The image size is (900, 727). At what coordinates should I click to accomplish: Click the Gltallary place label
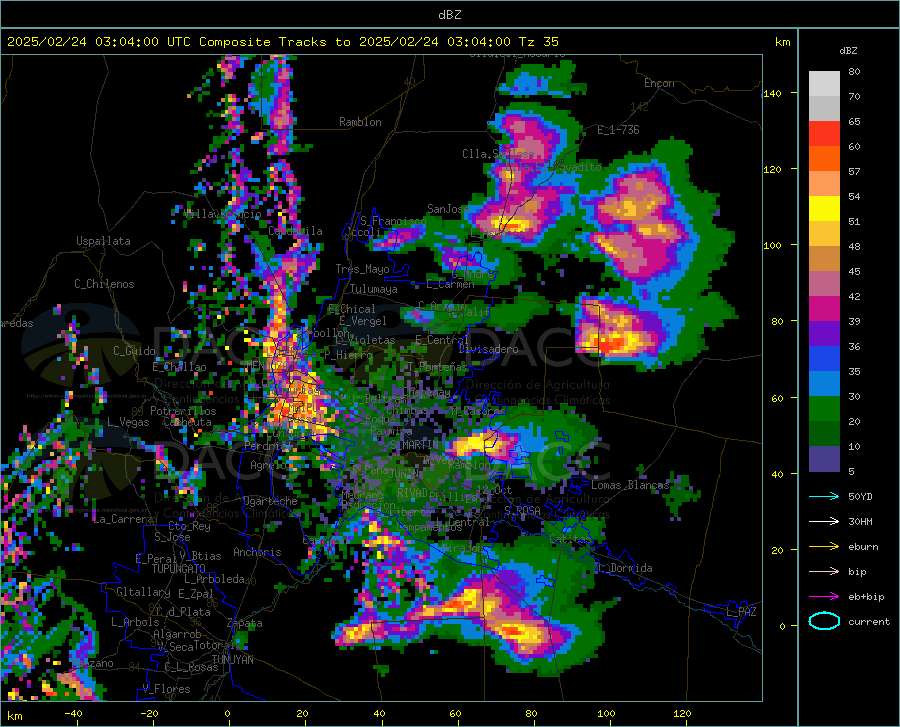(143, 592)
